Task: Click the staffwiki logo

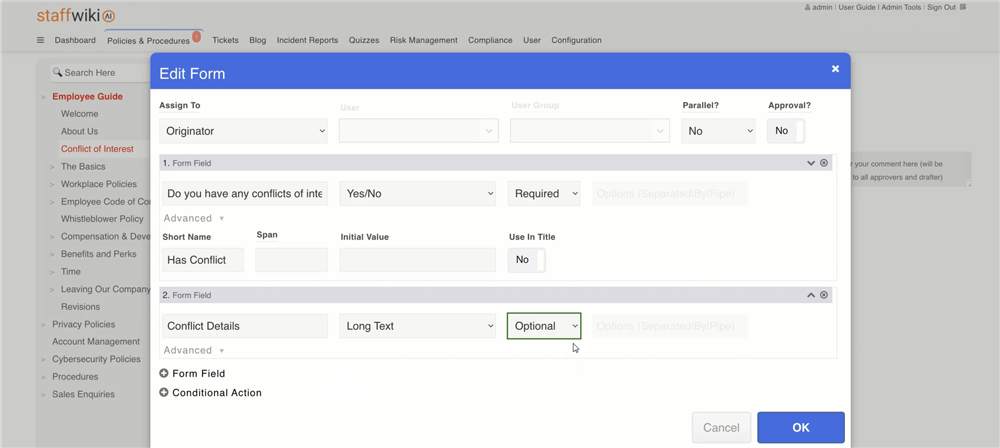Action: [76, 16]
